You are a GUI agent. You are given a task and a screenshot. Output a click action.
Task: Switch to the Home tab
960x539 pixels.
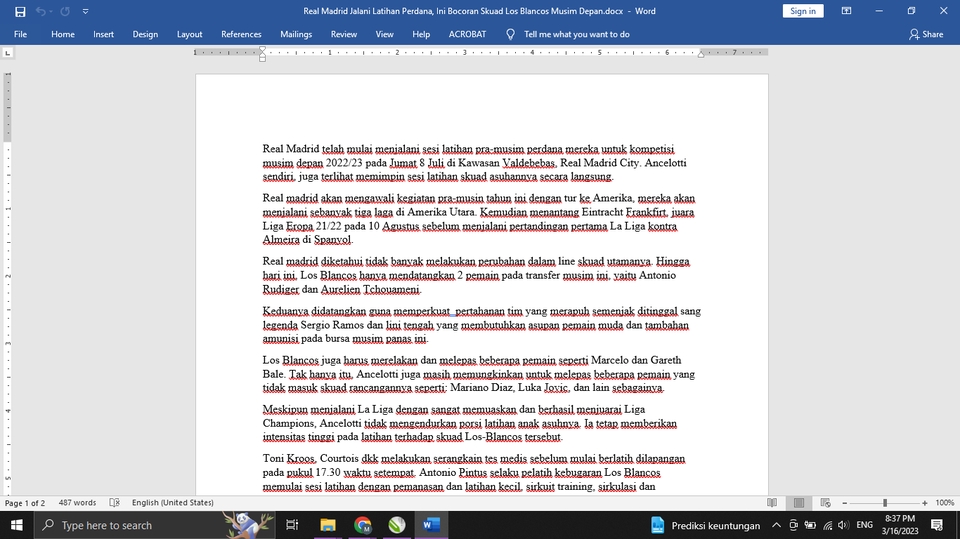point(62,34)
